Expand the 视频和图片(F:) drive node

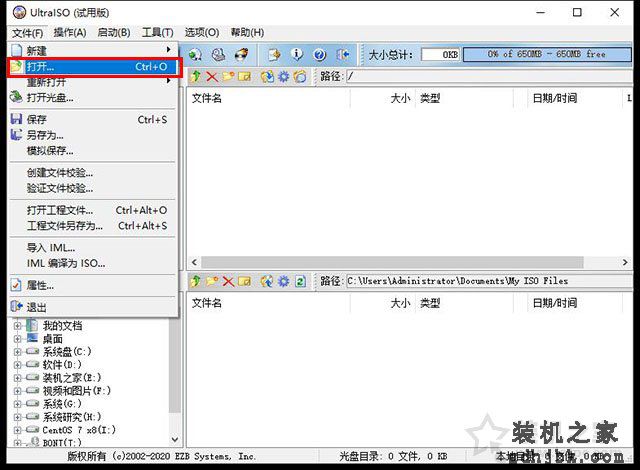(x=18, y=391)
